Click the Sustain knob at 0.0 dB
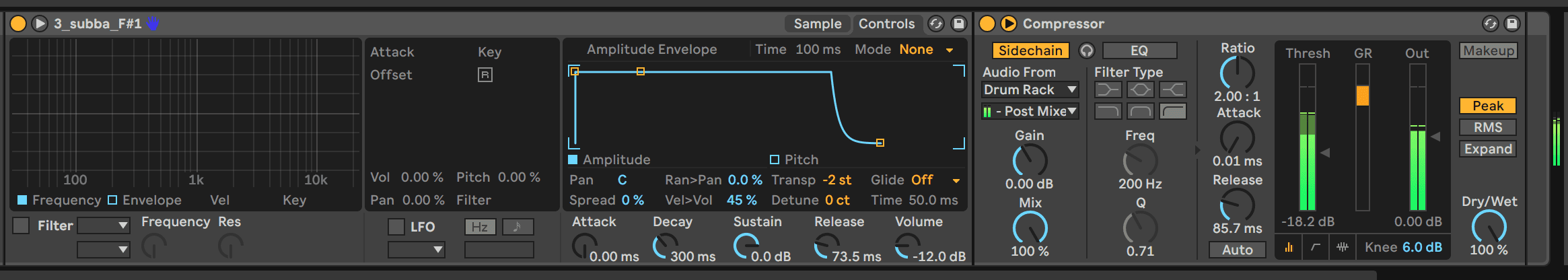 pyautogui.click(x=746, y=246)
